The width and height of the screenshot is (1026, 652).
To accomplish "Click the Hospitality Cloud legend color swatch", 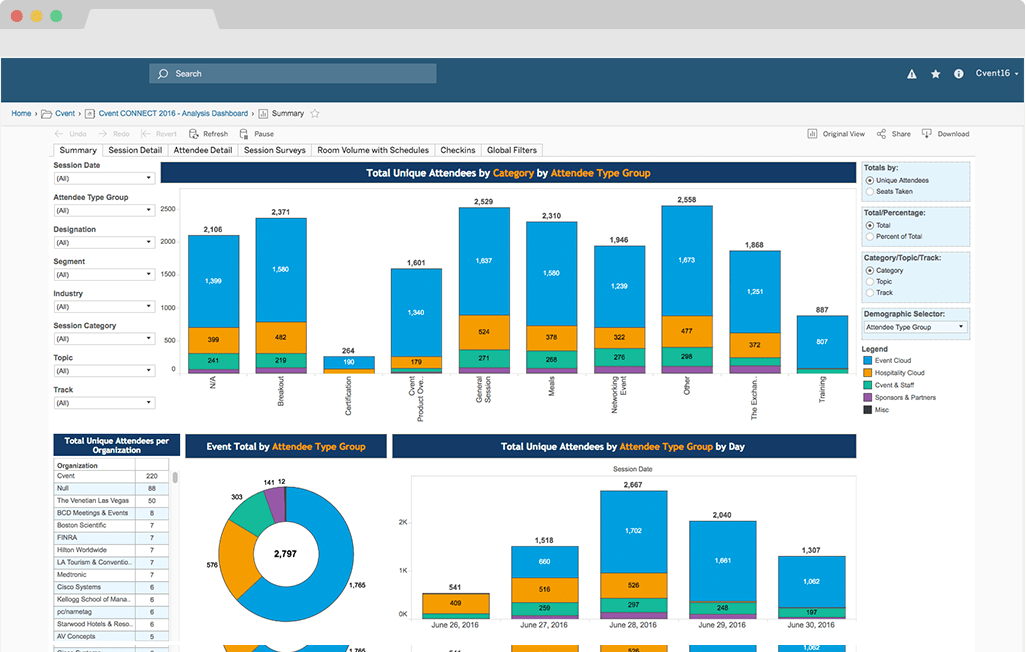I will tap(866, 373).
